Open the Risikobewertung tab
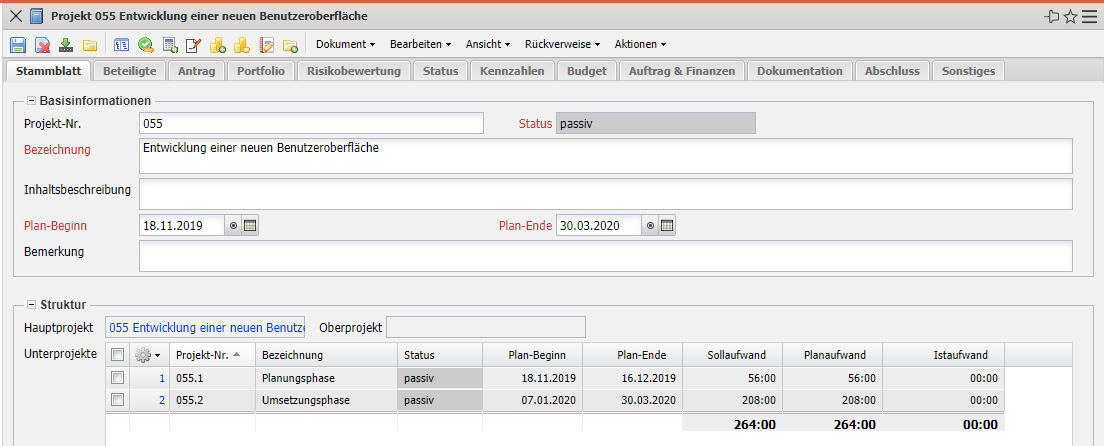The image size is (1104, 446). coord(353,71)
